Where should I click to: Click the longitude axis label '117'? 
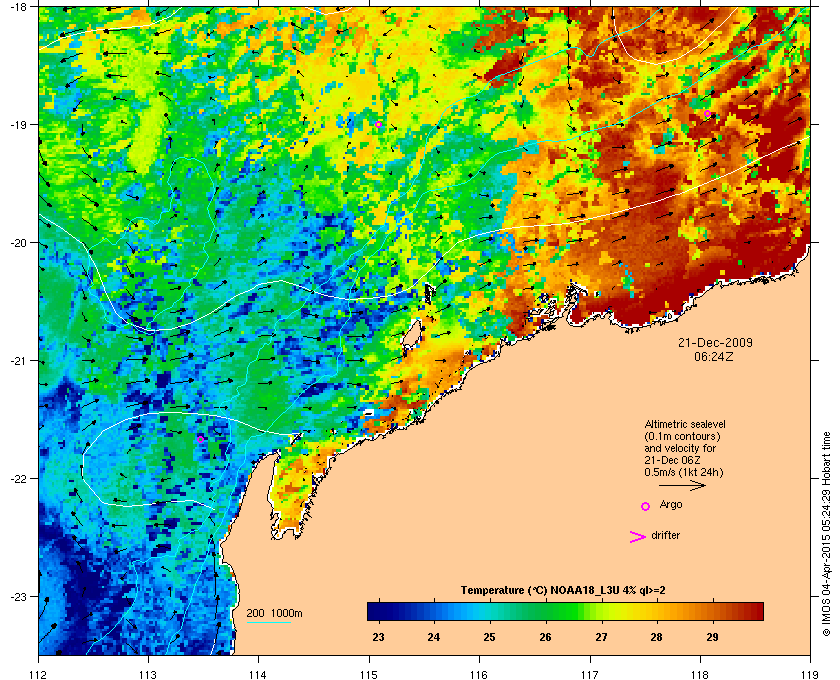click(x=590, y=675)
